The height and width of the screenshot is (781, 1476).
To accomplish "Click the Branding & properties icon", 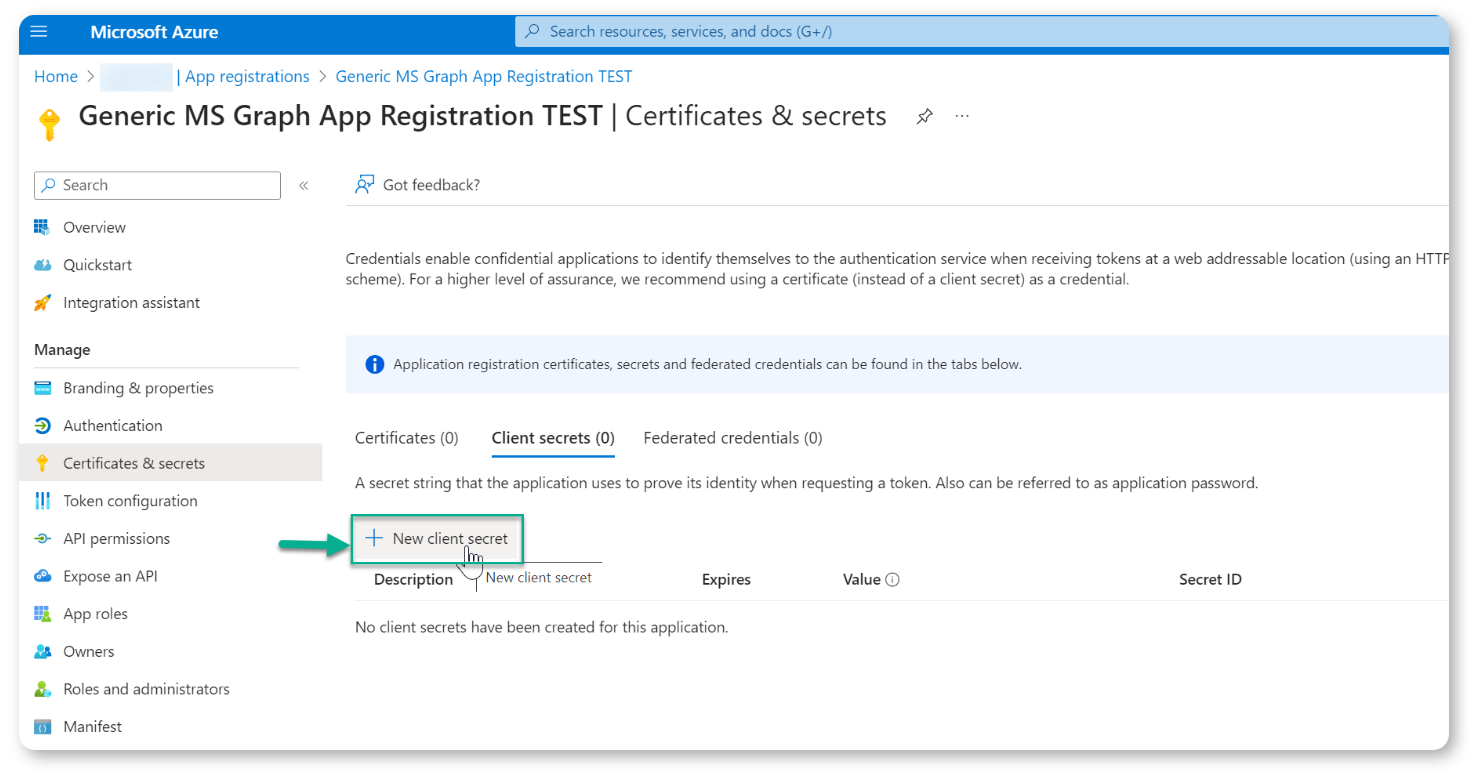I will click(x=42, y=388).
